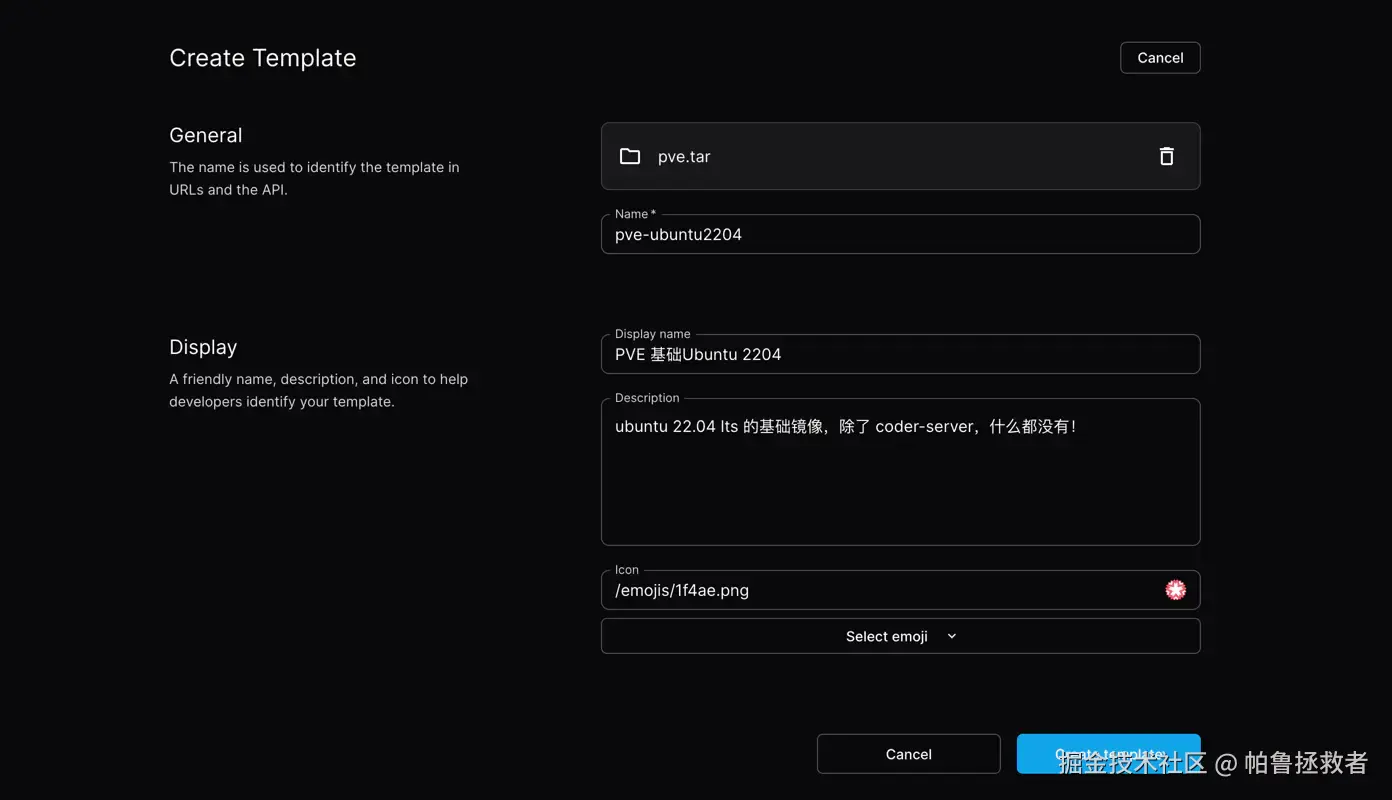Delete the uploaded pve.tar file
The width and height of the screenshot is (1392, 800).
pyautogui.click(x=1166, y=156)
